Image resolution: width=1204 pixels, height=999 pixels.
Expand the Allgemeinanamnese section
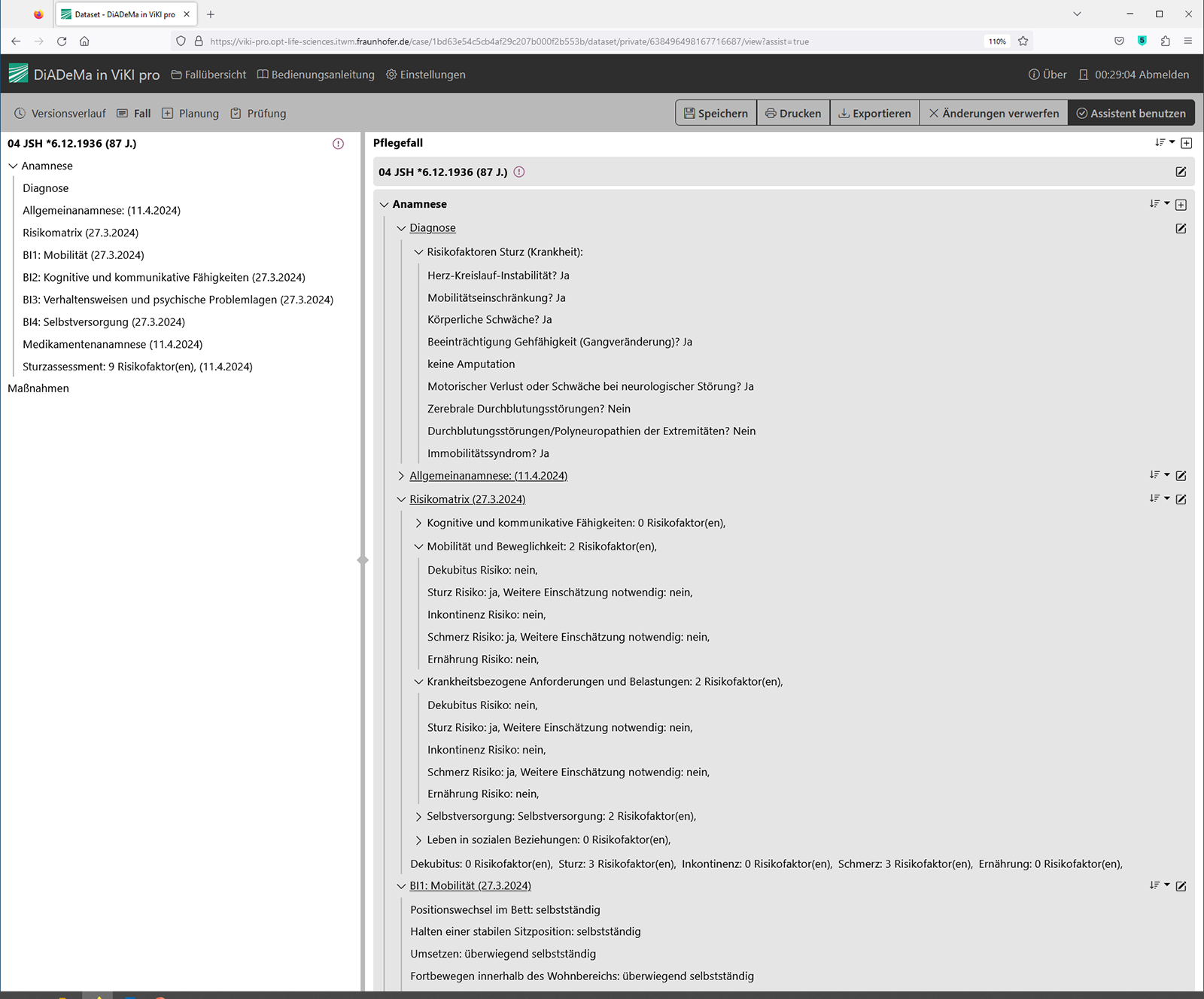(401, 476)
